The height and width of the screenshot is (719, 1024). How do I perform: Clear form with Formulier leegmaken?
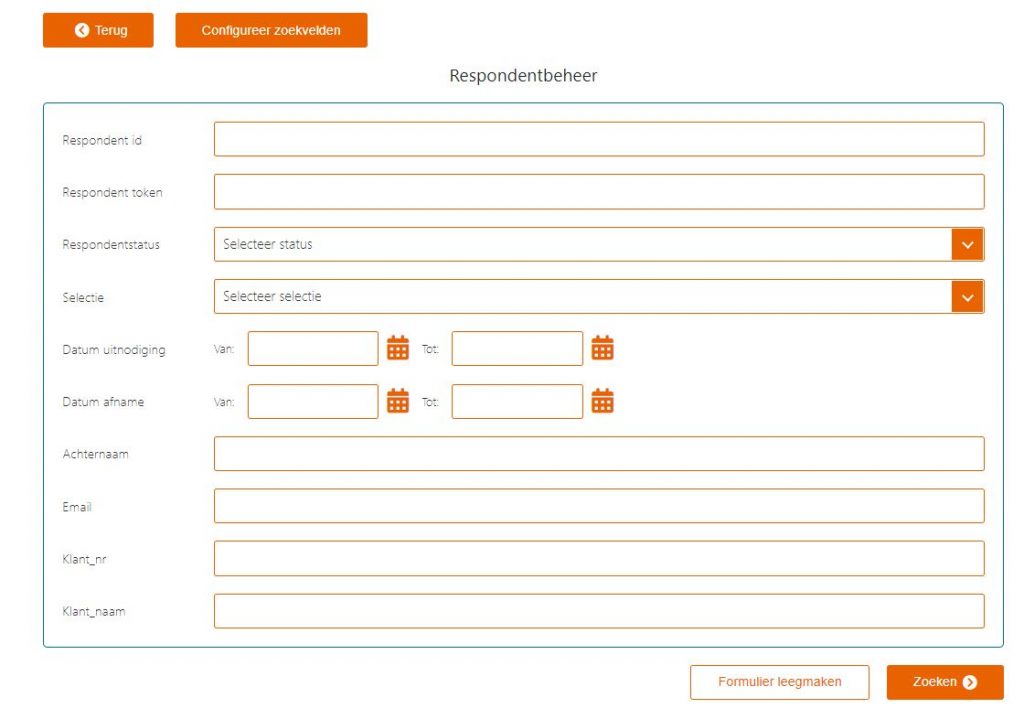[779, 682]
